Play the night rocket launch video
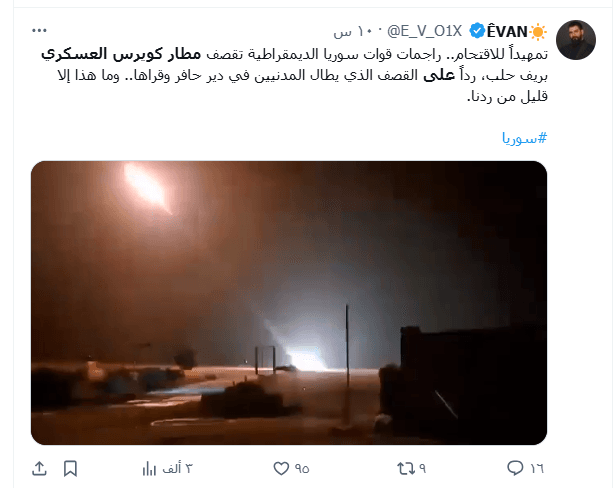 (x=289, y=303)
